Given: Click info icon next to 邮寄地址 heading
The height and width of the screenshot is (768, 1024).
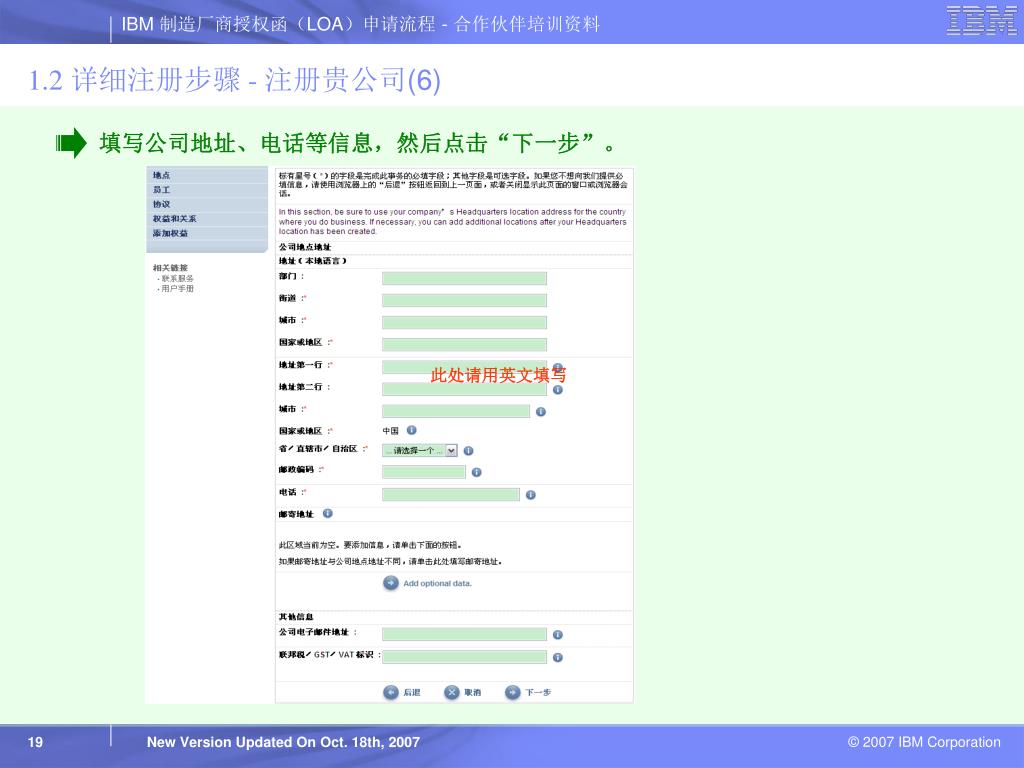Looking at the screenshot, I should click(x=328, y=513).
